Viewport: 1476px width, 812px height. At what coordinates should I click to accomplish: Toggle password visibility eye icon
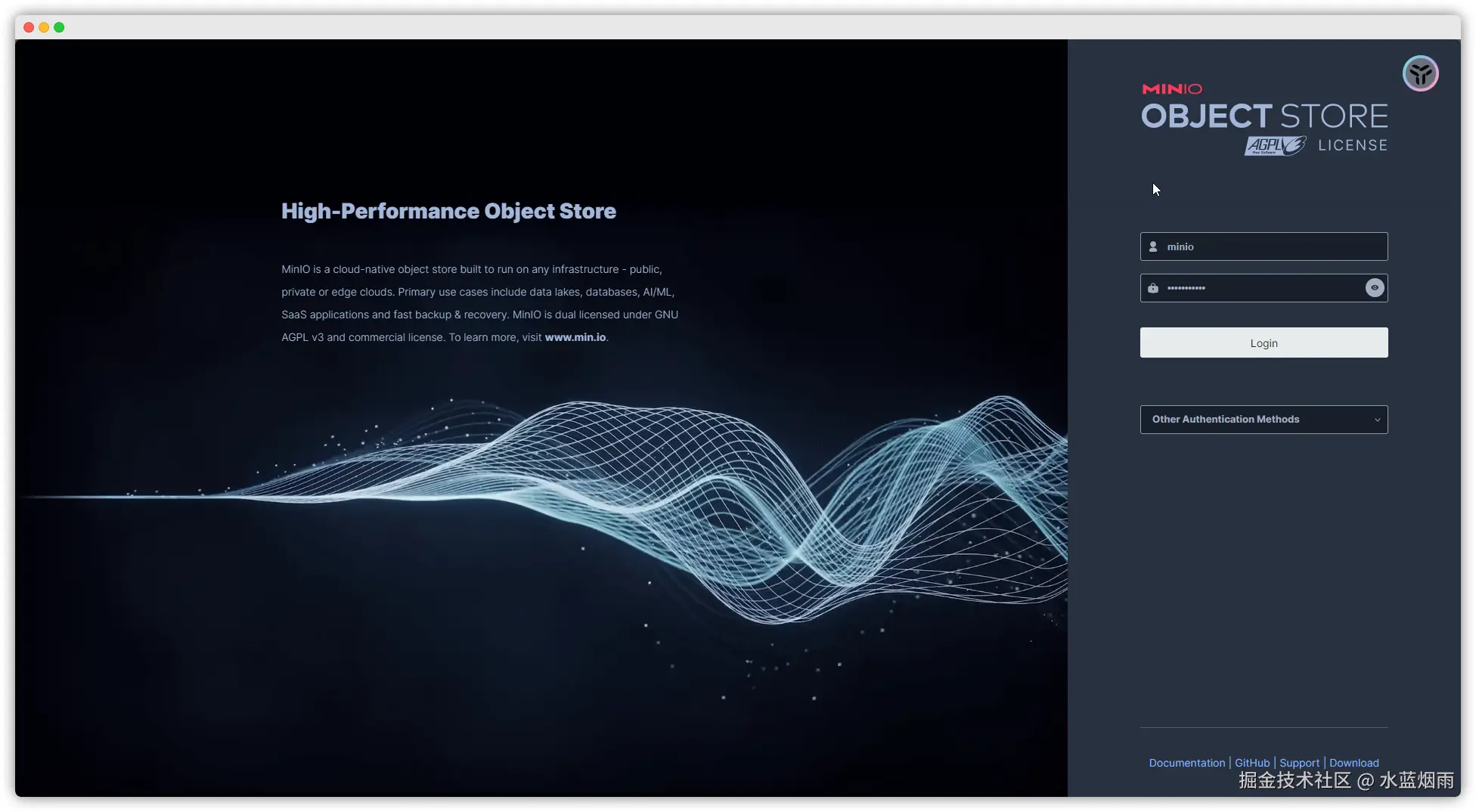pos(1375,288)
